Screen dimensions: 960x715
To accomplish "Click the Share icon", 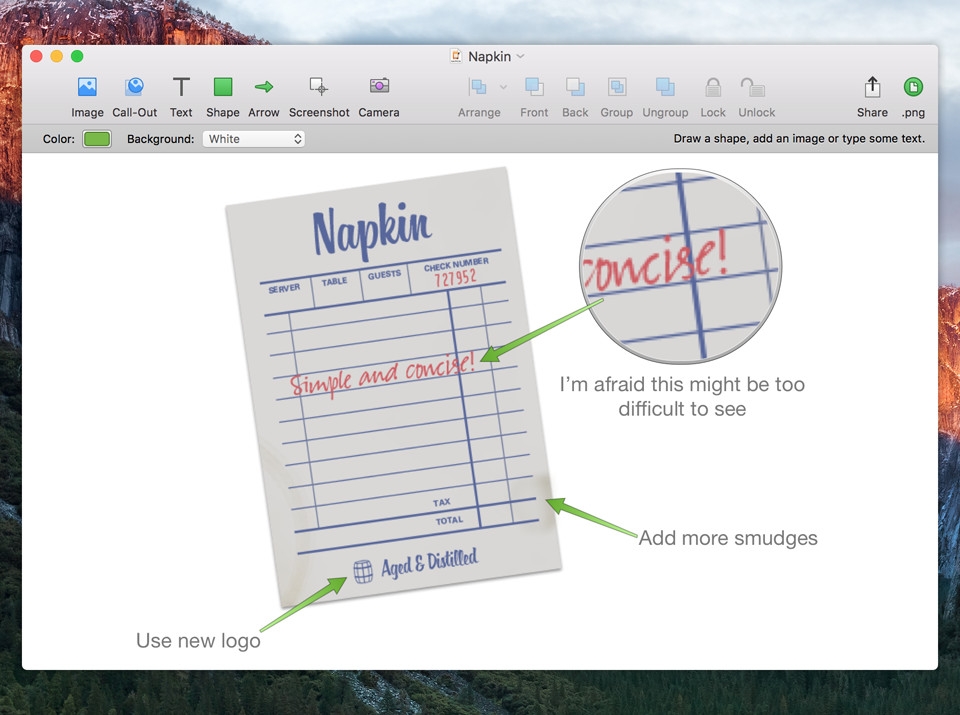I will 872,87.
